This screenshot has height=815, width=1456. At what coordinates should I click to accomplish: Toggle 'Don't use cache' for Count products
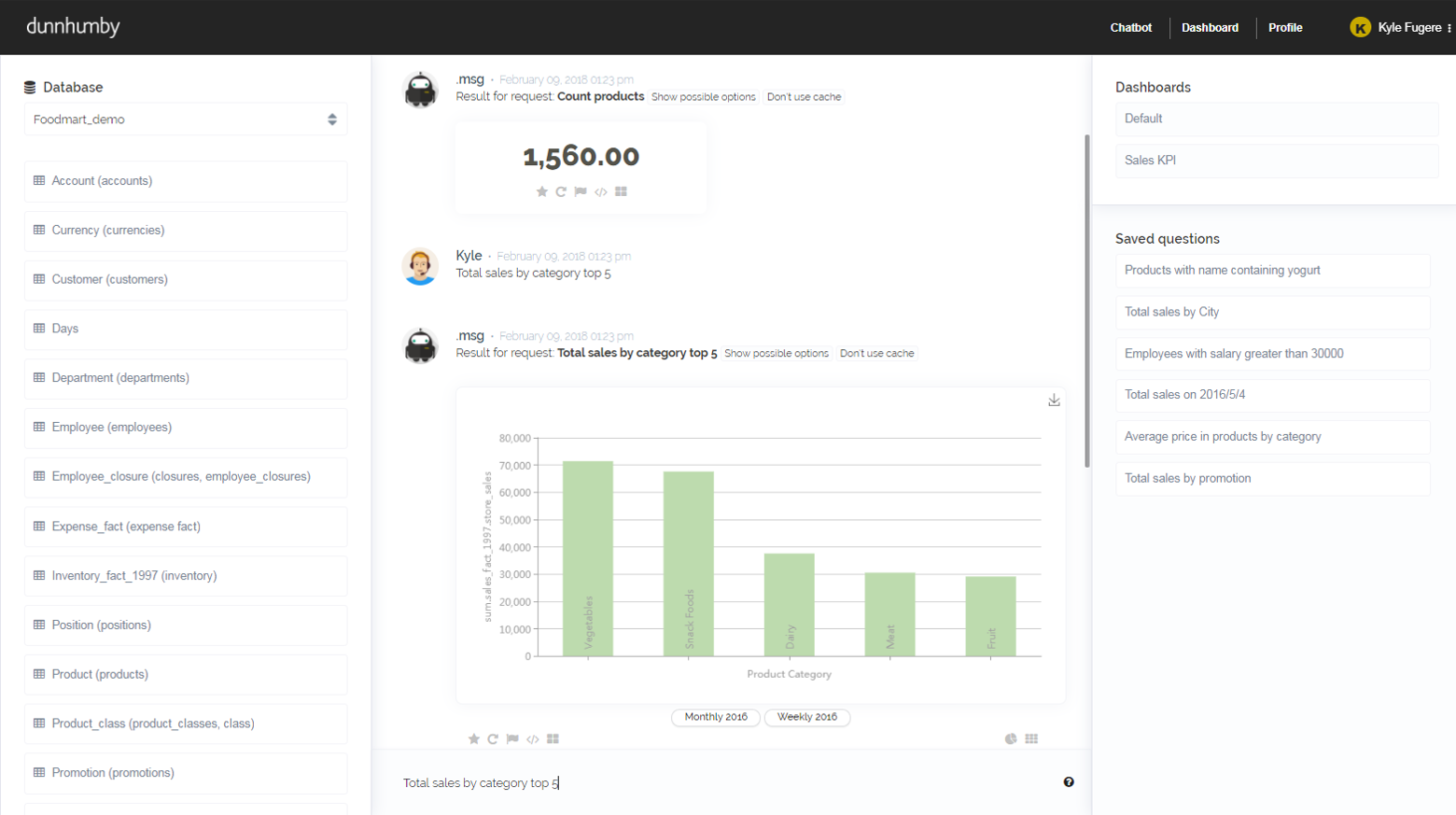(804, 97)
